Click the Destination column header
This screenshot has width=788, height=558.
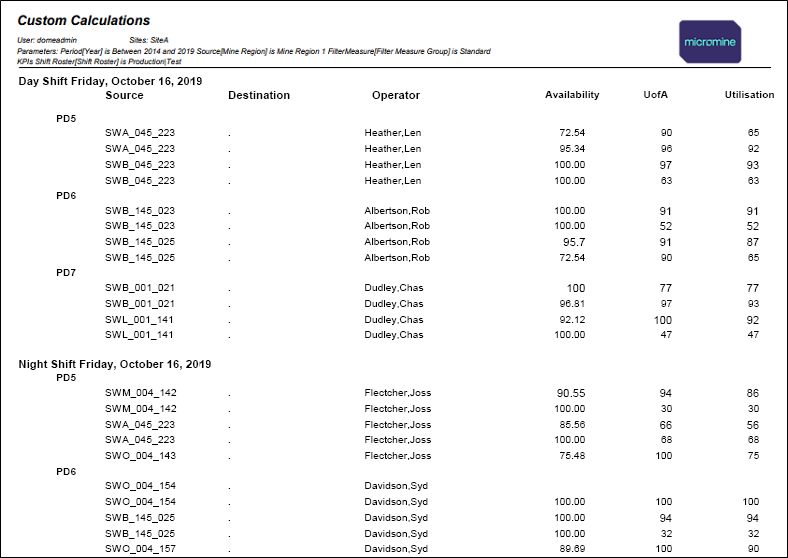pos(259,96)
